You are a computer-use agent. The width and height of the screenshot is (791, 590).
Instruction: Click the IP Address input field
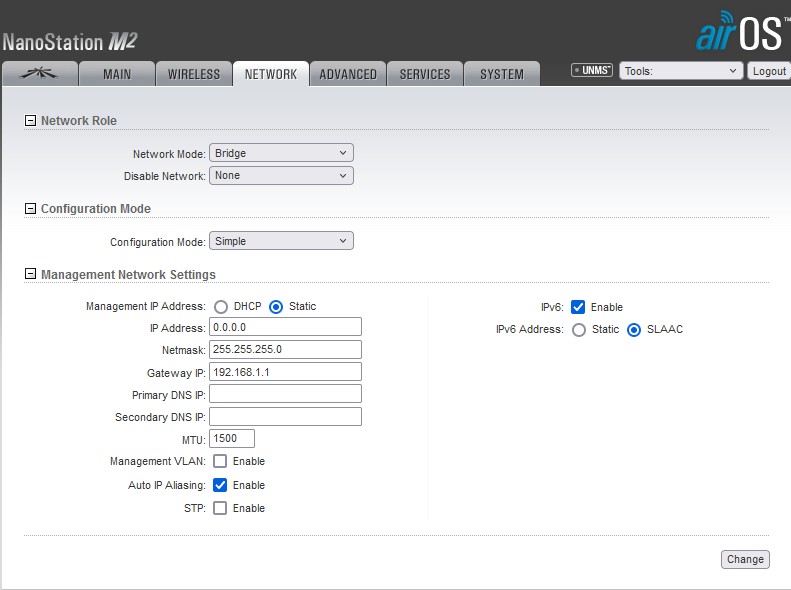[x=286, y=327]
